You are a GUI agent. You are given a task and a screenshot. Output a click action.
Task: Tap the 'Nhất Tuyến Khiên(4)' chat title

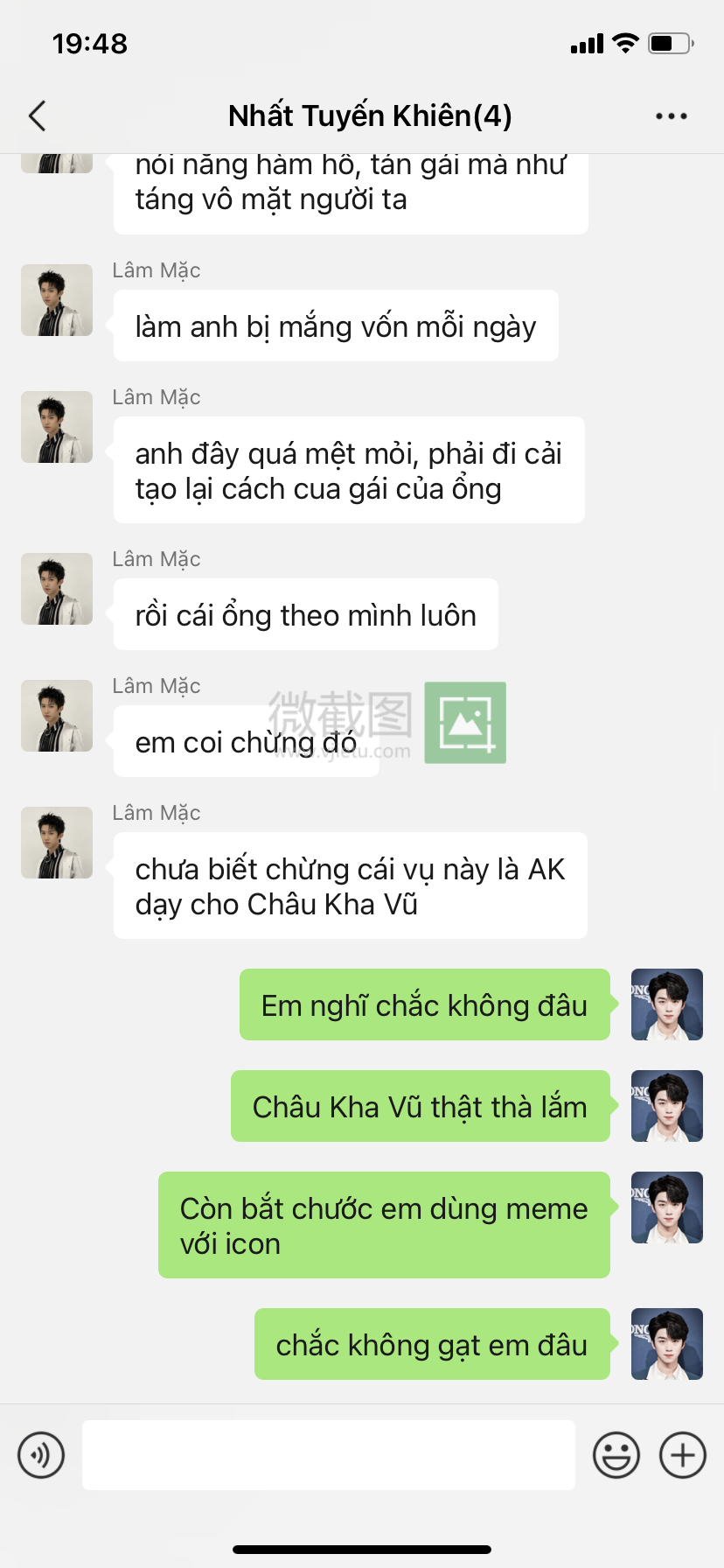pos(370,115)
